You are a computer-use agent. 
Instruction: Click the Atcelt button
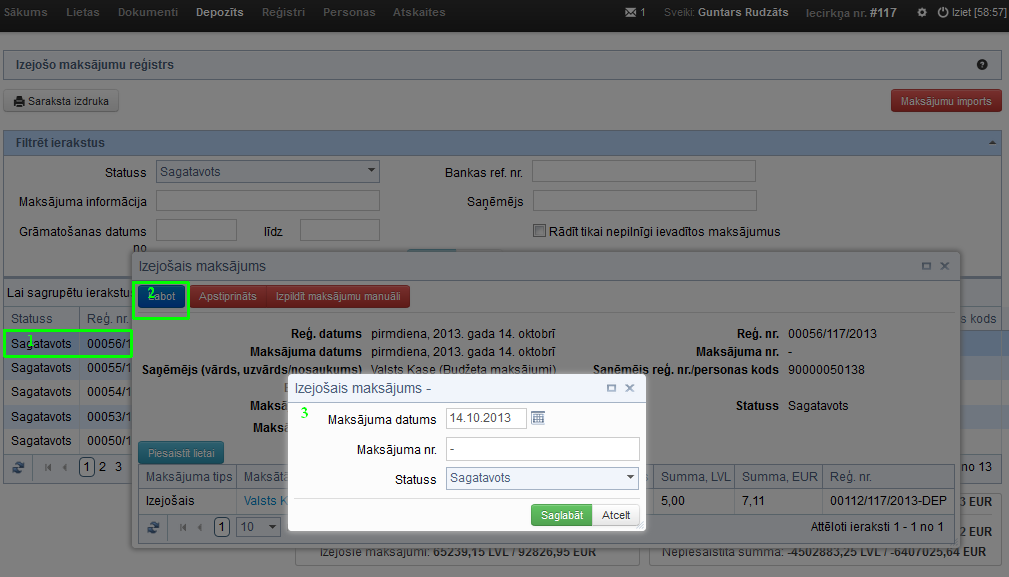615,515
